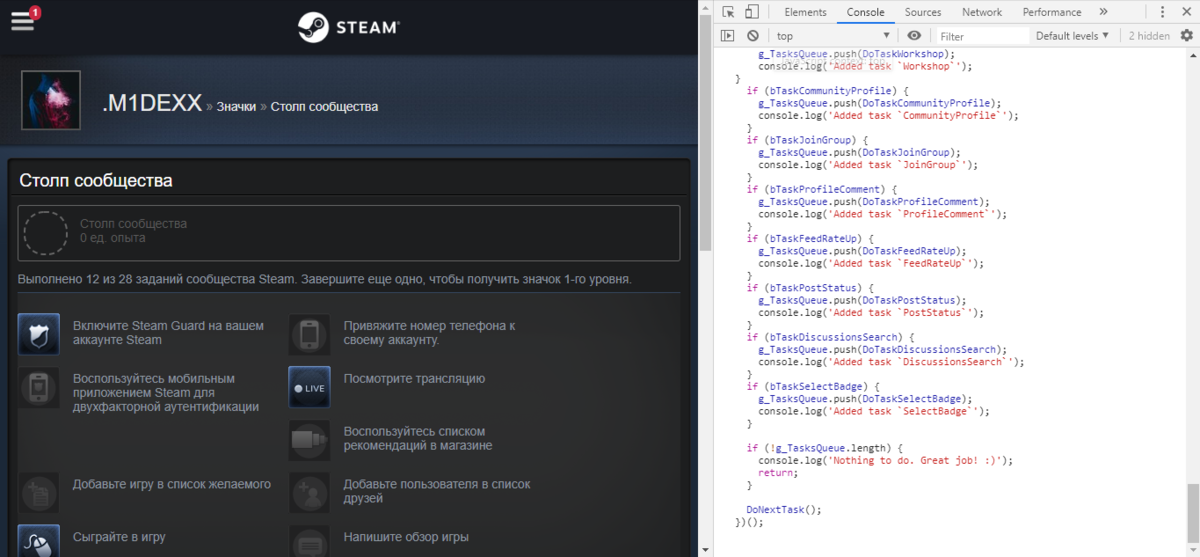
Task: Click the 'Столп сообщества' page heading
Action: [x=96, y=181]
